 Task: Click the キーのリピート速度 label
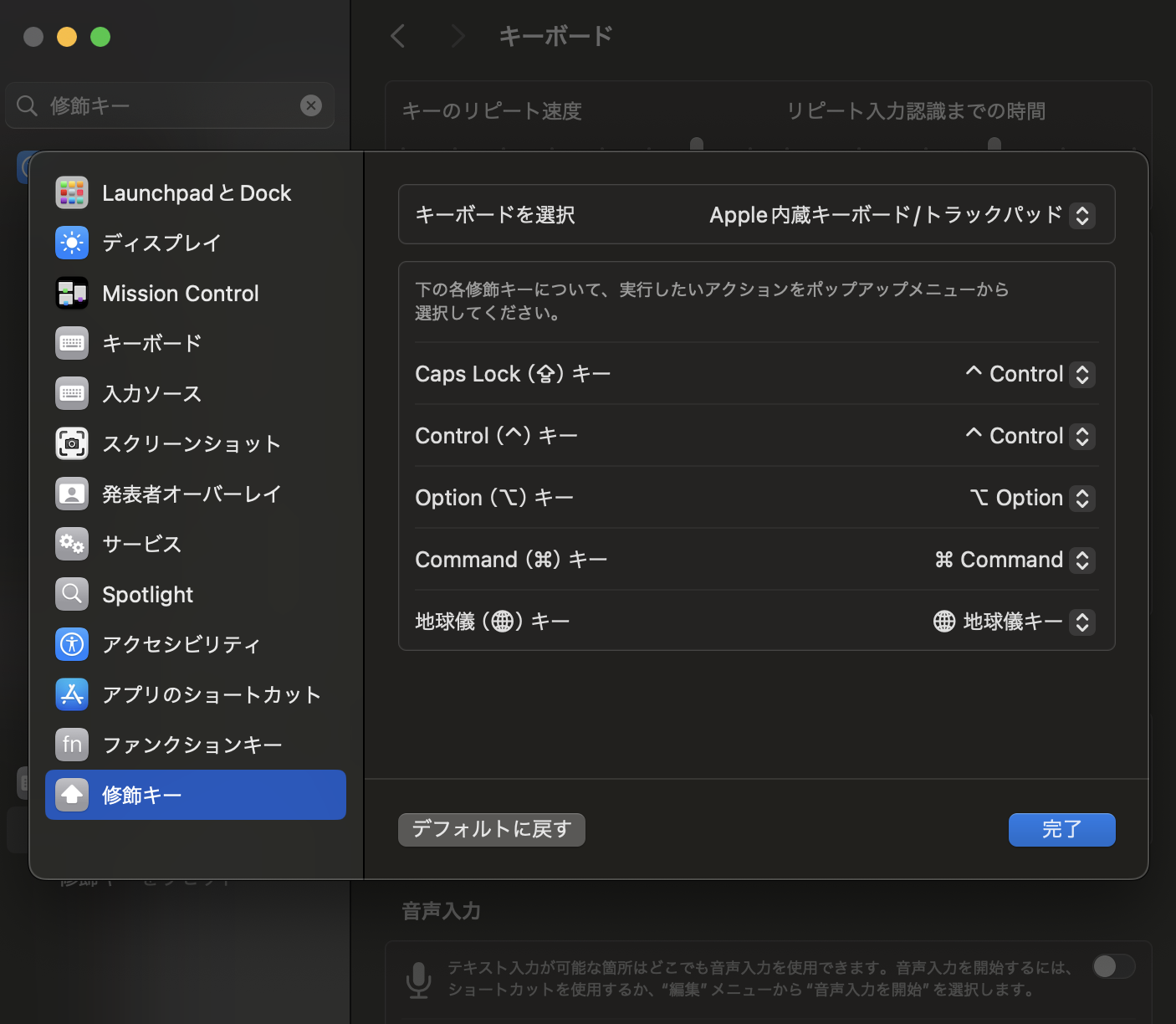(492, 111)
